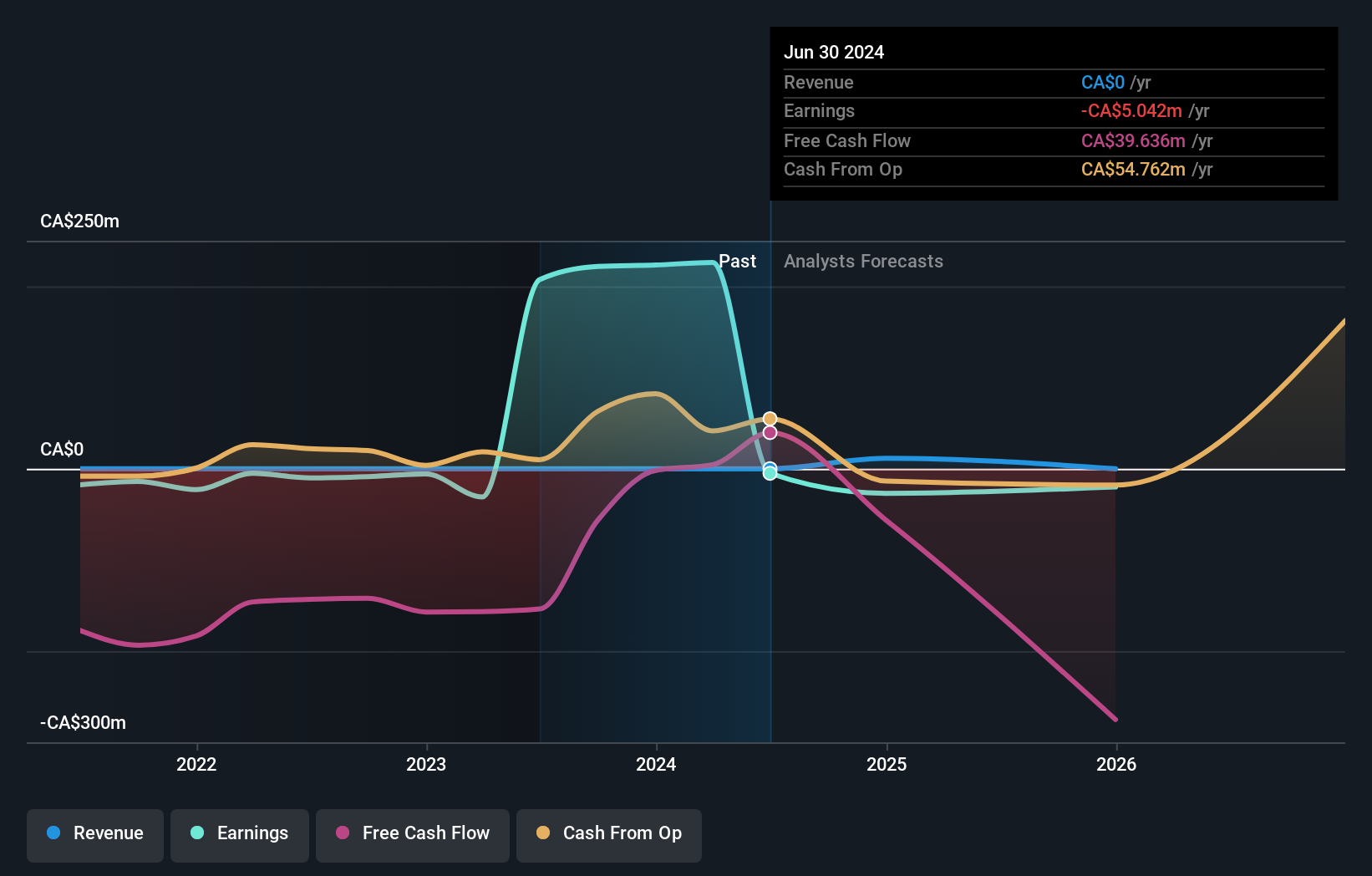
Task: Select the teal Earnings data marker
Action: click(770, 473)
